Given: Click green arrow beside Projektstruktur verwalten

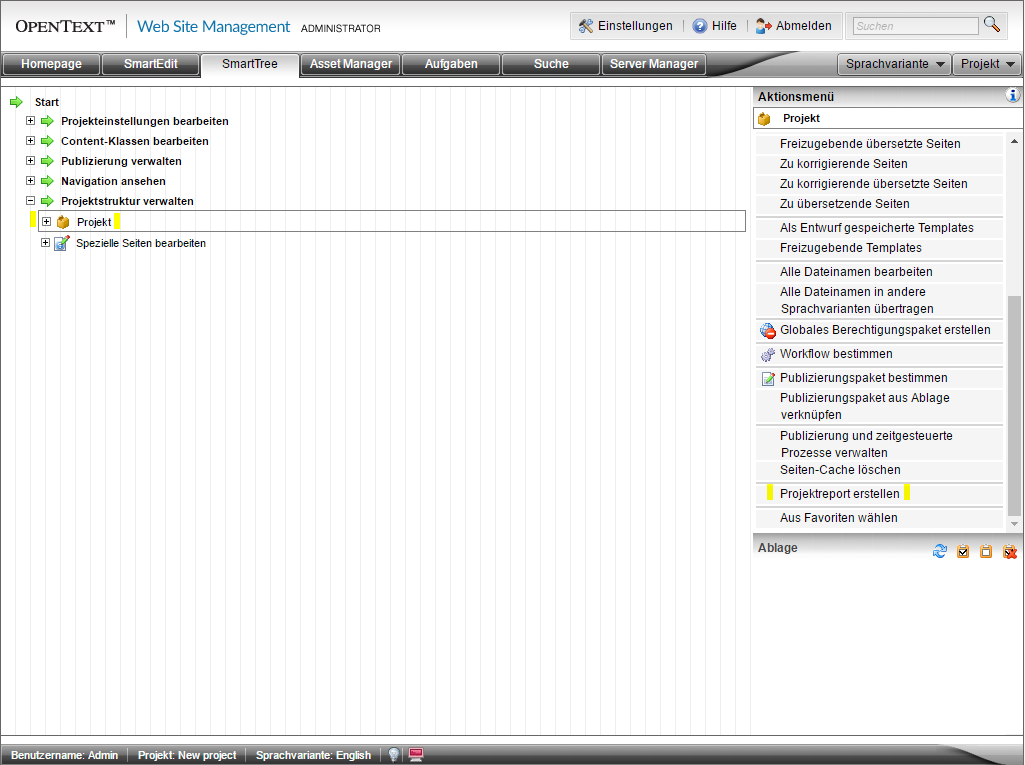Looking at the screenshot, I should (47, 201).
